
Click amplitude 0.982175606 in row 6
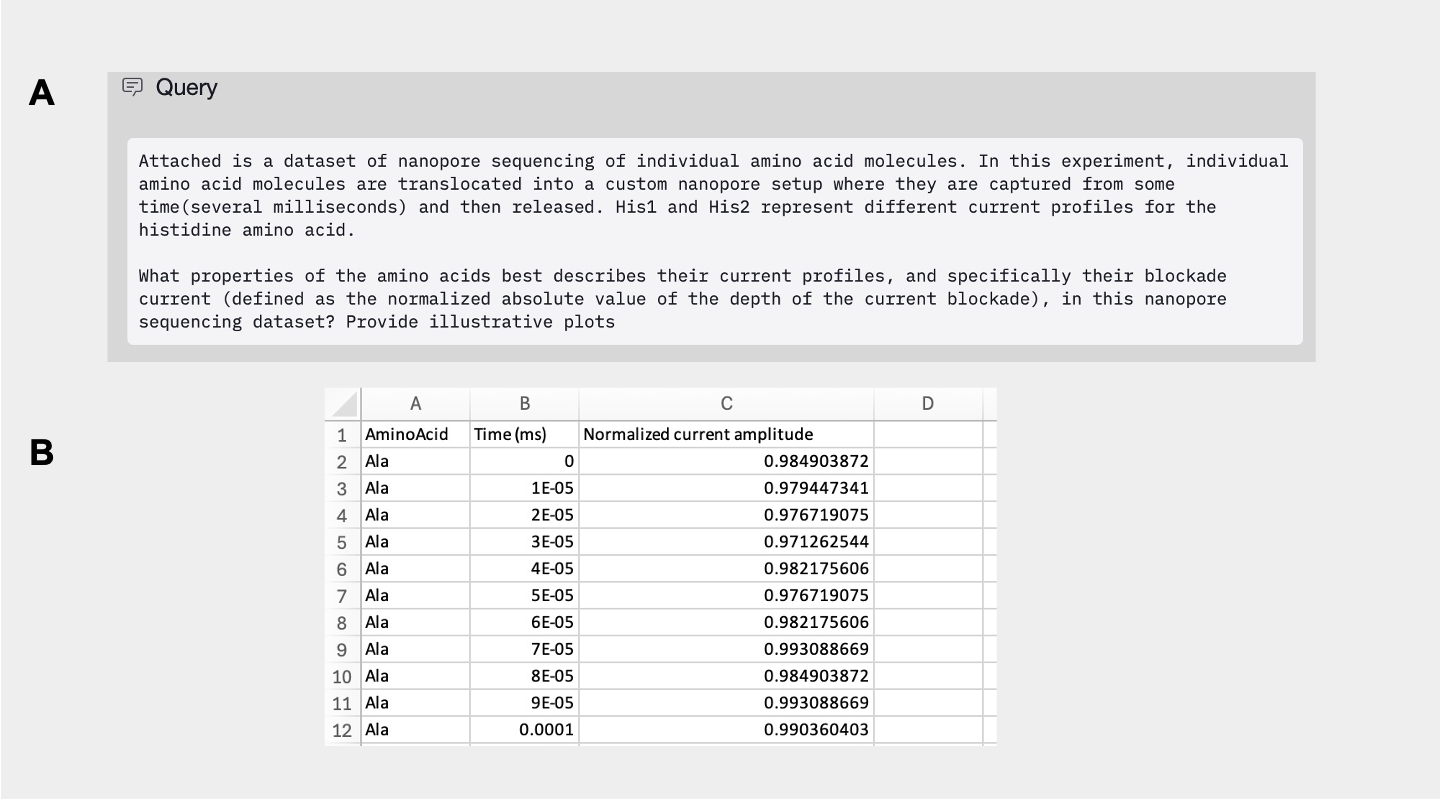point(727,569)
